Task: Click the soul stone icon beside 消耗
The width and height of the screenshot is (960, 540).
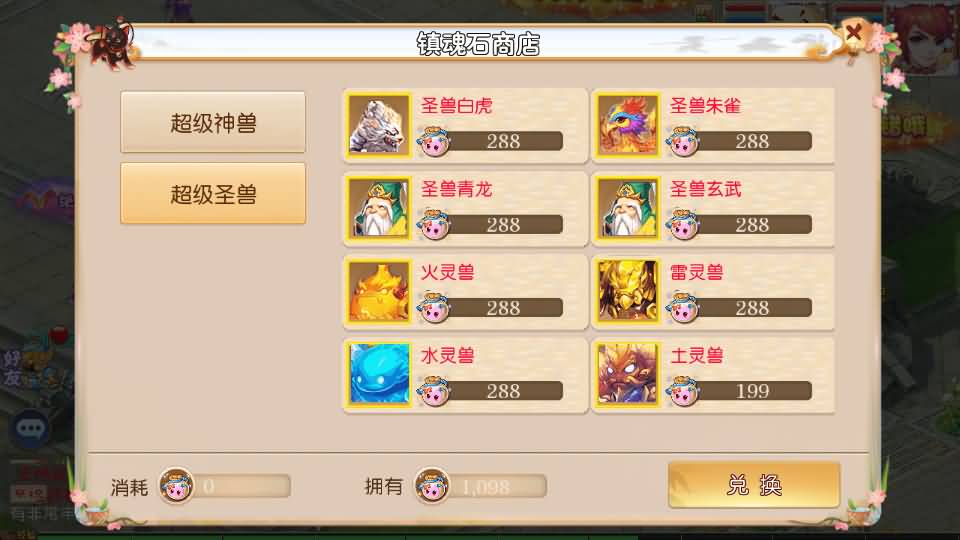Action: (176, 486)
